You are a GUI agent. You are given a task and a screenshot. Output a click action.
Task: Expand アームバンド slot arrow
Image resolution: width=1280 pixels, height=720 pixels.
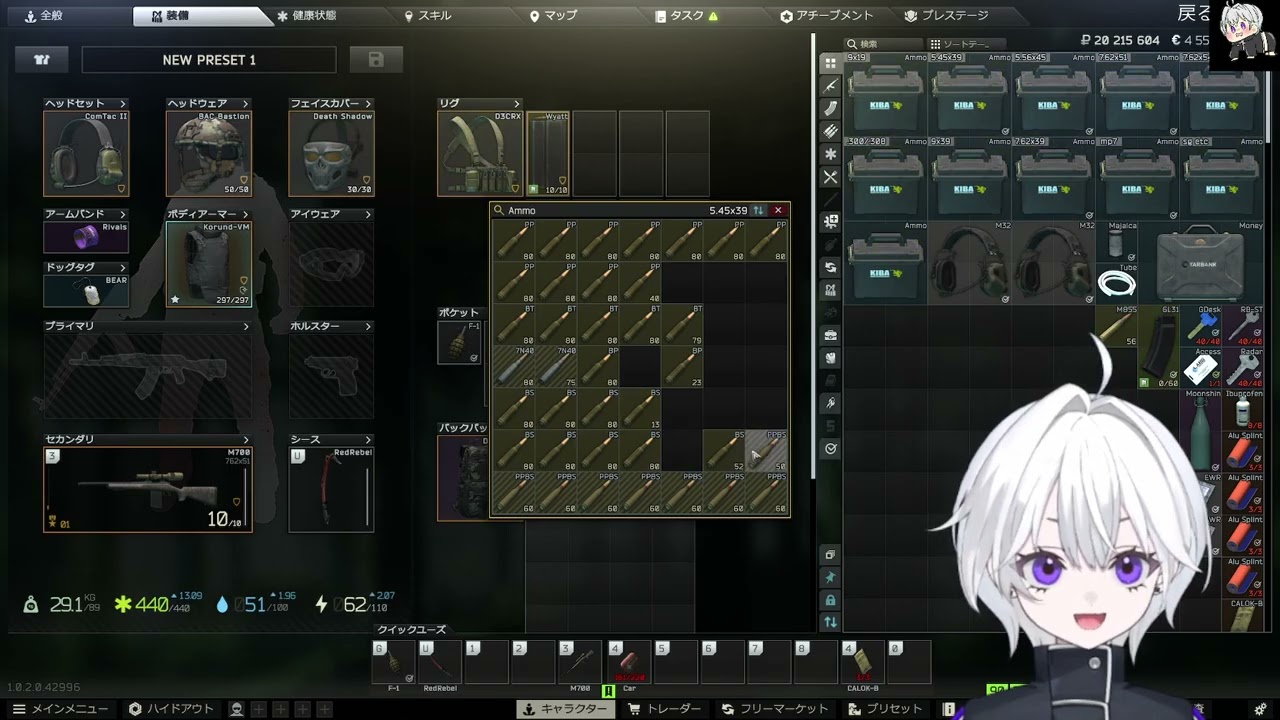point(123,214)
